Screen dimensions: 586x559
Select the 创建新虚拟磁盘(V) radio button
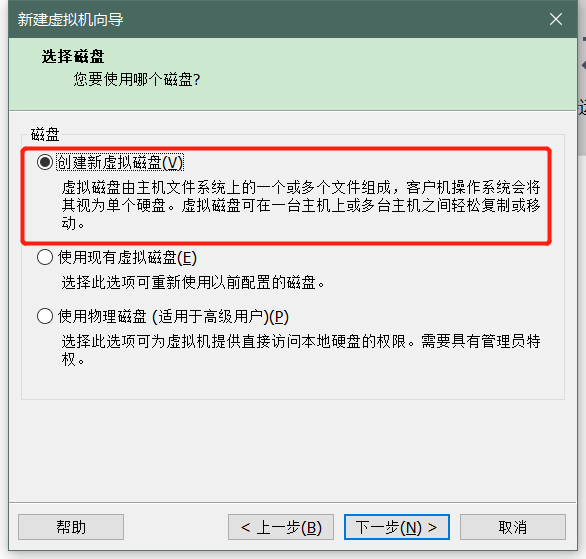coord(45,163)
